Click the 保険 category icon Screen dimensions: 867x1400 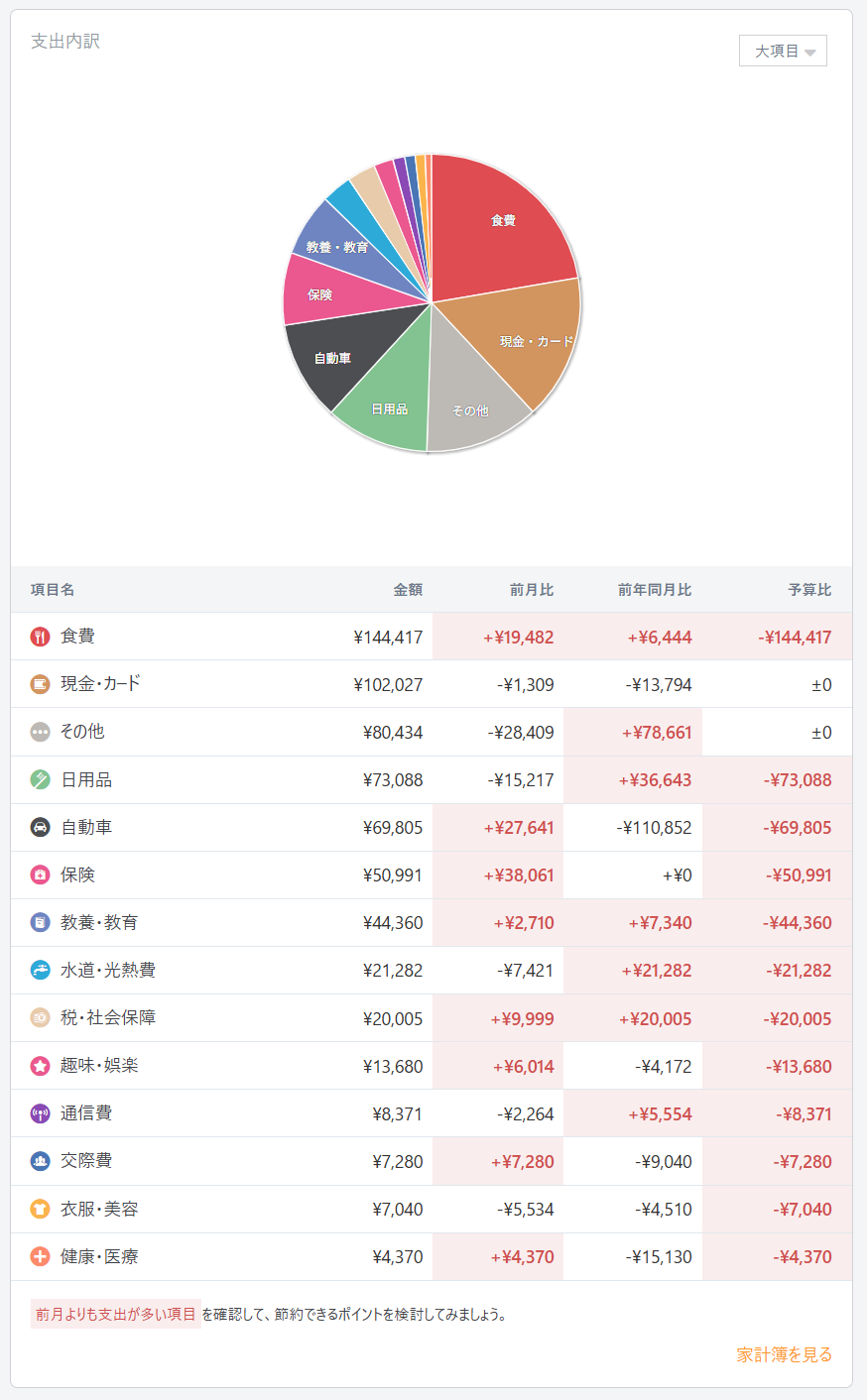[x=40, y=875]
